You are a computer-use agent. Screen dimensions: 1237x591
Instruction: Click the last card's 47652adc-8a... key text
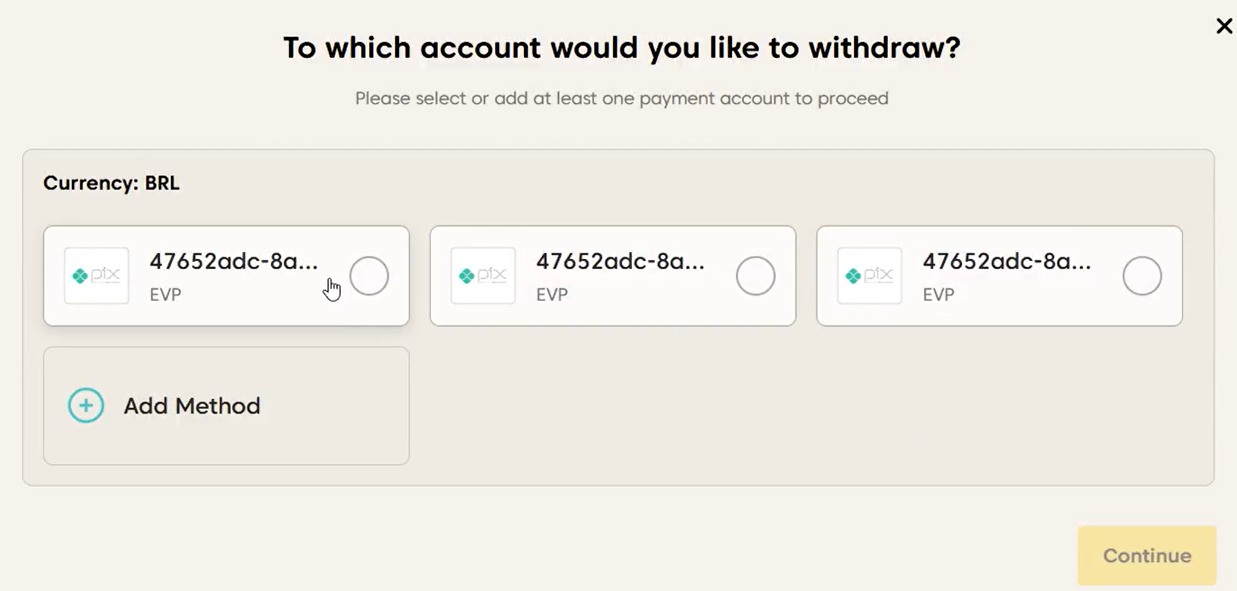tap(1007, 262)
